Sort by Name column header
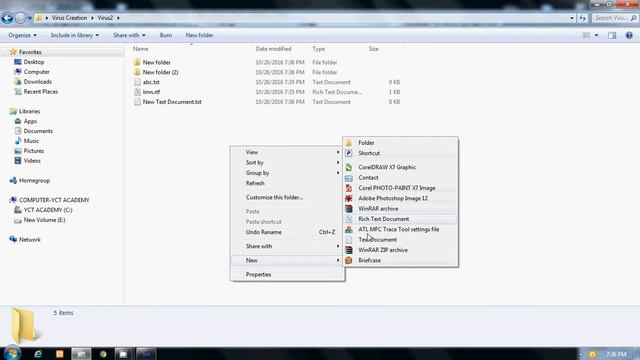This screenshot has width=640, height=360. point(140,49)
